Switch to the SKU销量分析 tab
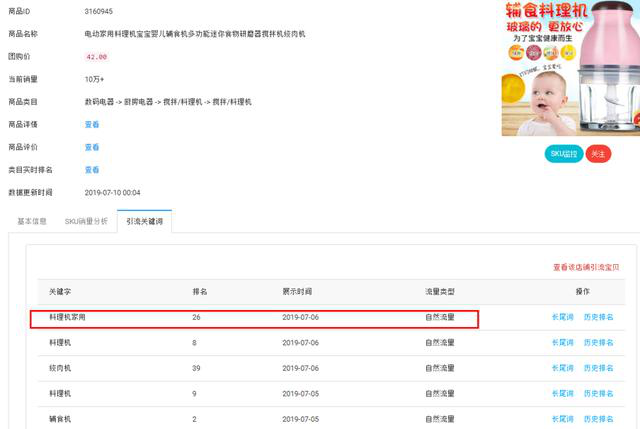Screen dimensions: 640x429 click(x=86, y=221)
